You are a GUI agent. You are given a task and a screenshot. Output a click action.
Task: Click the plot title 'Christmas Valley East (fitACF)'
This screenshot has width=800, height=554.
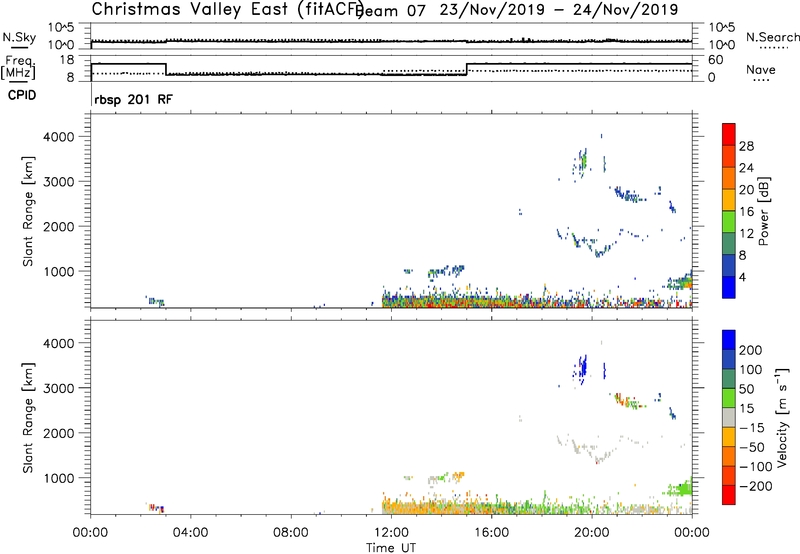click(228, 9)
